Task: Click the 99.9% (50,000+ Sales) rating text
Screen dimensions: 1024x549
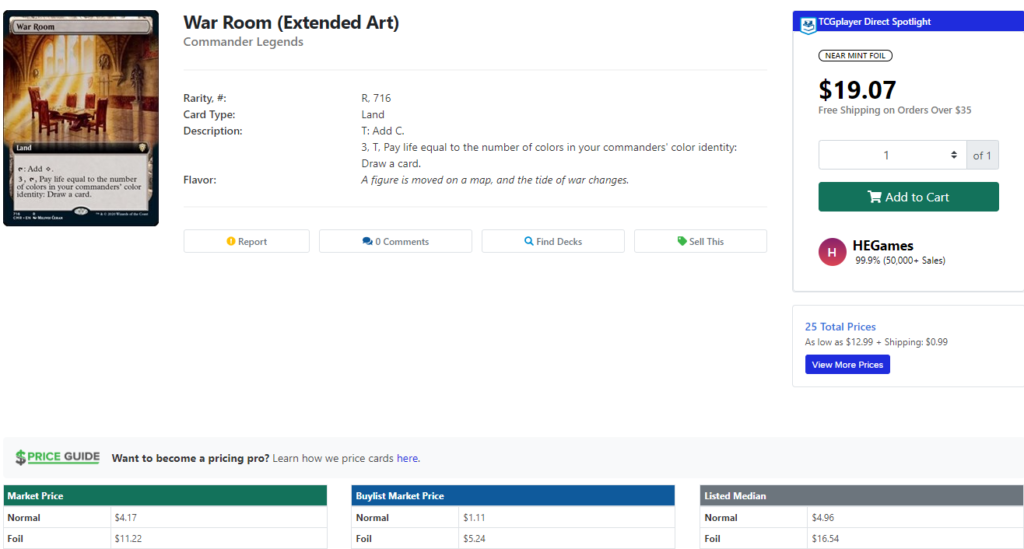Action: tap(900, 260)
